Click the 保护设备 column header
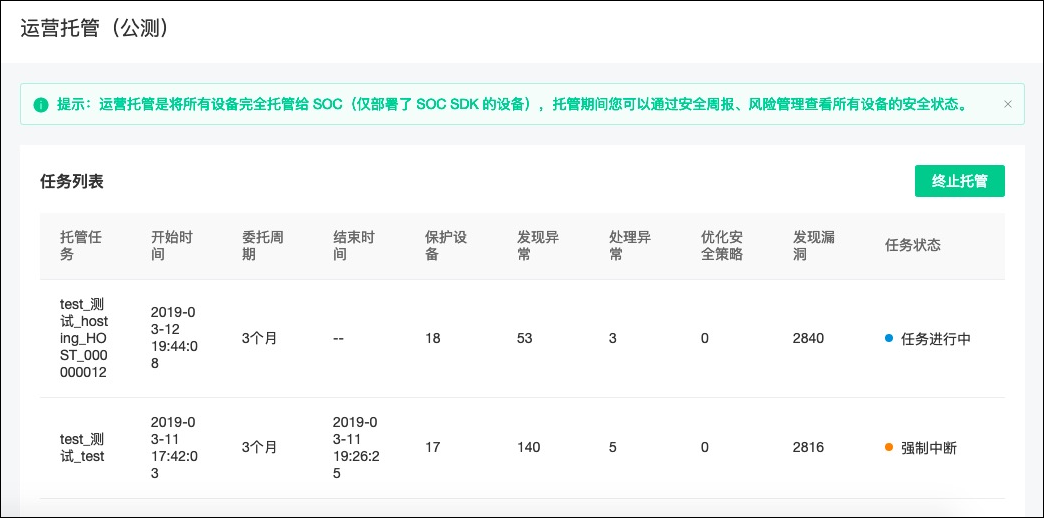This screenshot has width=1044, height=518. pyautogui.click(x=445, y=246)
